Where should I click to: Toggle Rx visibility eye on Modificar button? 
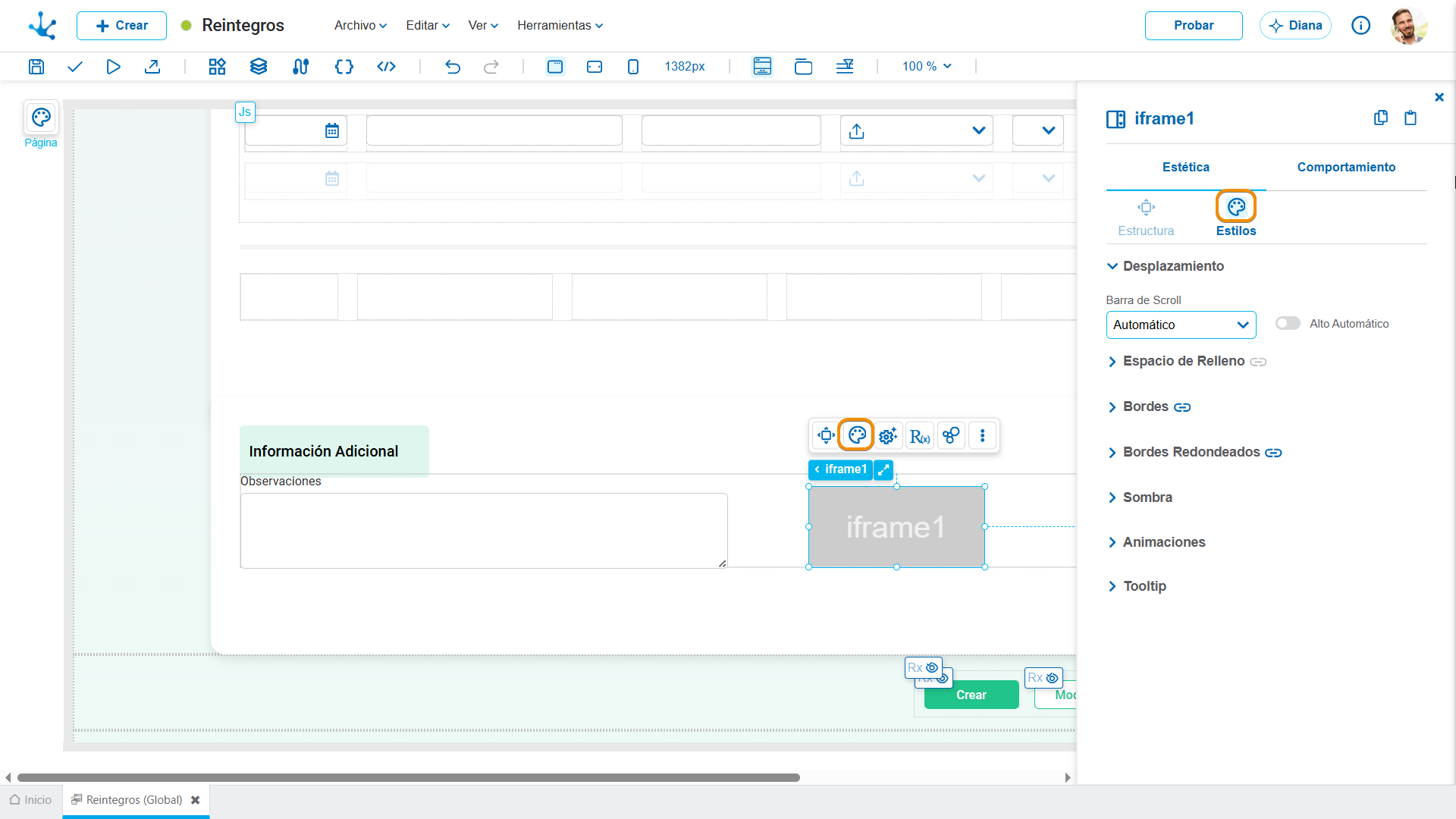[1053, 678]
